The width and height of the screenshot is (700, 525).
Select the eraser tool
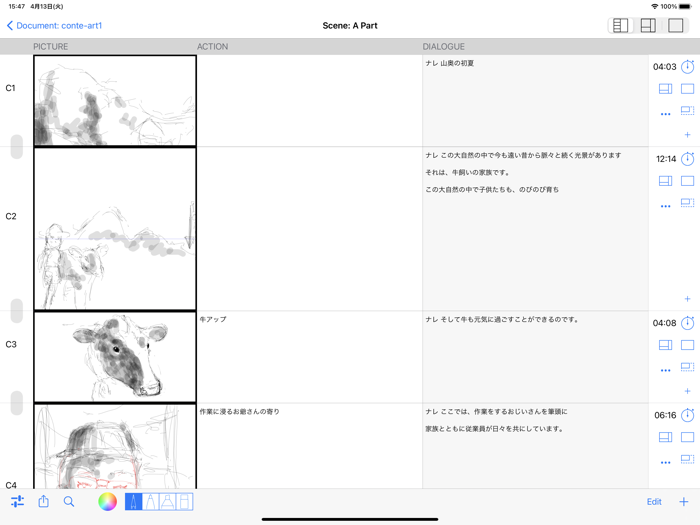pos(184,501)
